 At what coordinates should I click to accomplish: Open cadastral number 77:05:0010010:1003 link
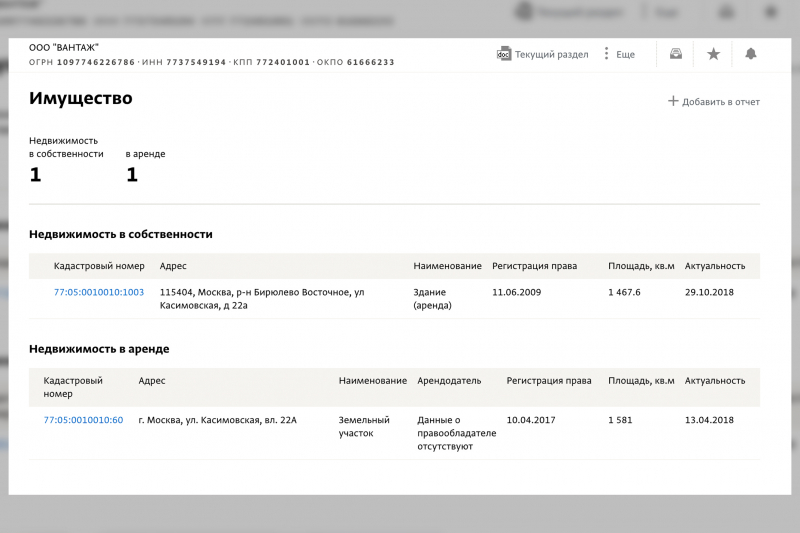tap(99, 292)
